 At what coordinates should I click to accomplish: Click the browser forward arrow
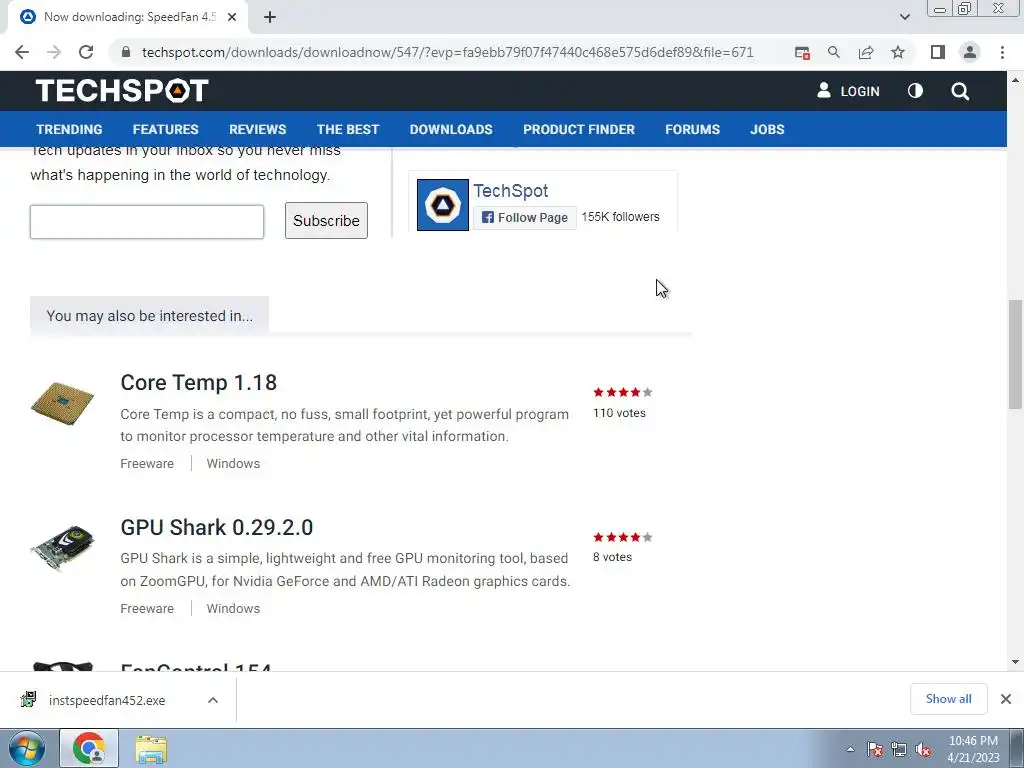click(x=54, y=52)
